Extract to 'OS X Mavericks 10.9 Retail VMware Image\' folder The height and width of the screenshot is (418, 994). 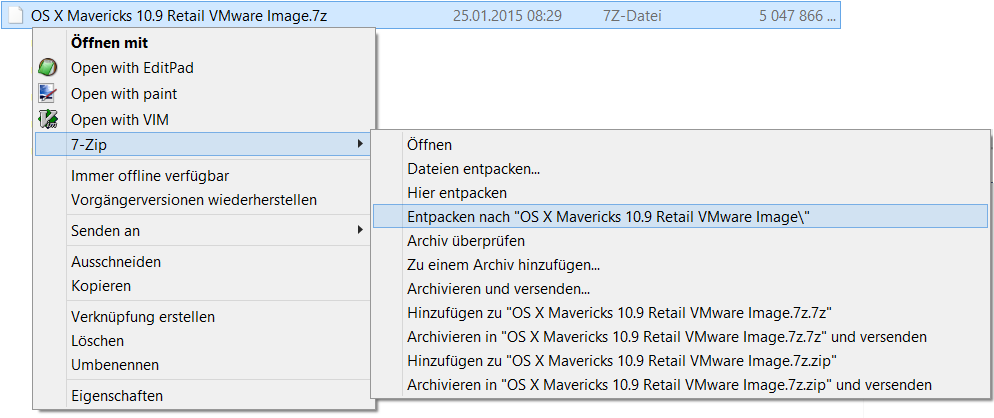click(x=608, y=217)
